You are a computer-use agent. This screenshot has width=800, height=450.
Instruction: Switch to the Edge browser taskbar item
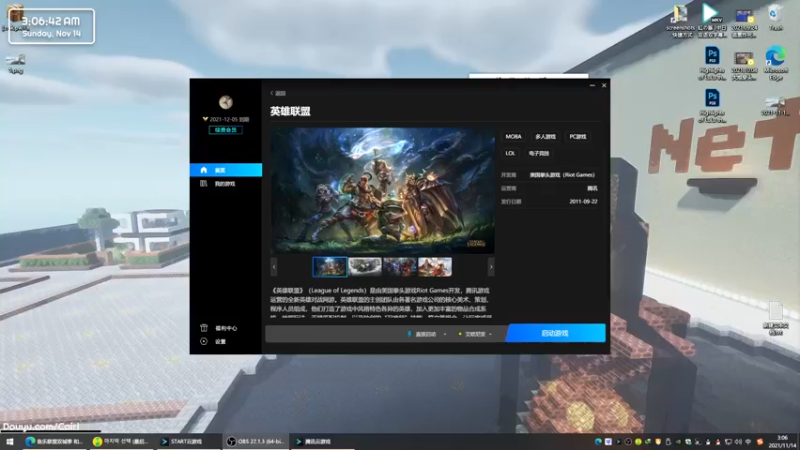click(54, 442)
